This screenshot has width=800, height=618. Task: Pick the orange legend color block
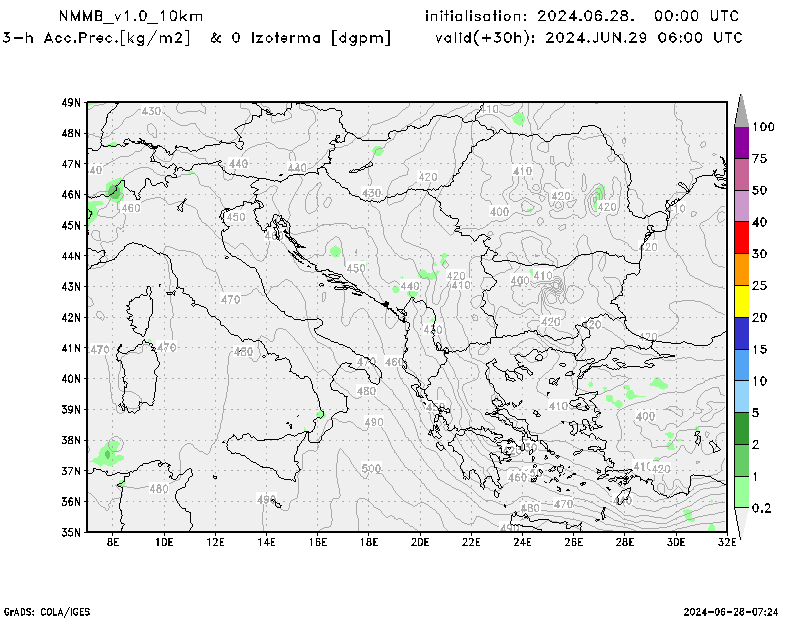741,270
